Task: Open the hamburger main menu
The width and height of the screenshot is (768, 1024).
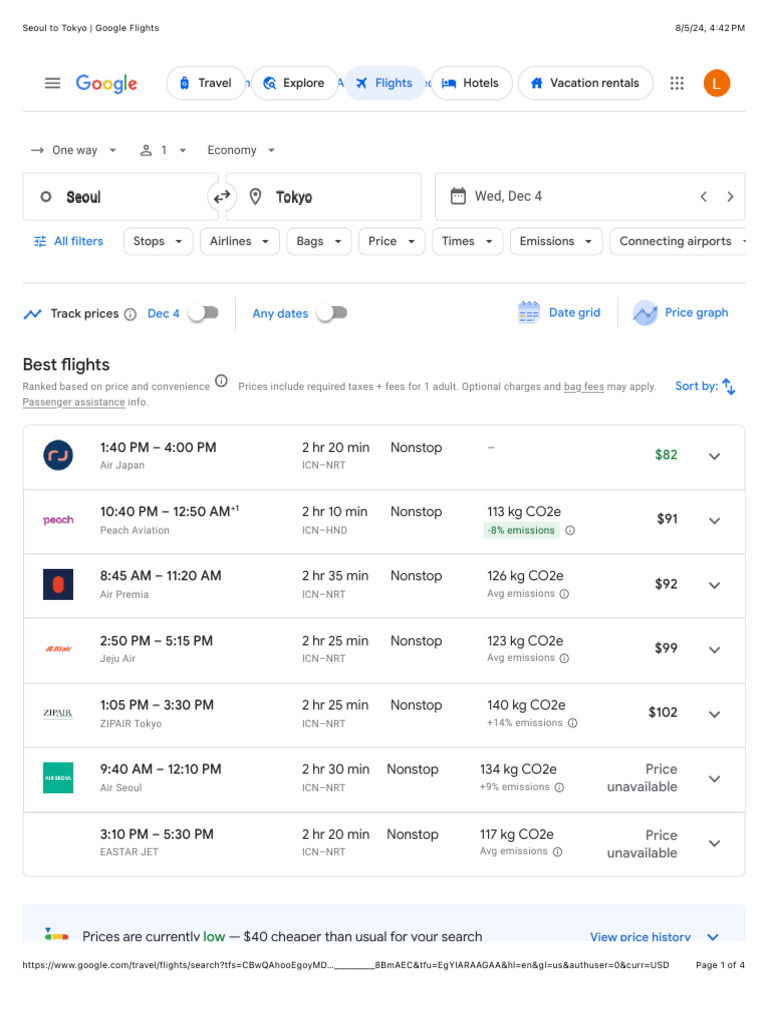Action: pyautogui.click(x=52, y=83)
